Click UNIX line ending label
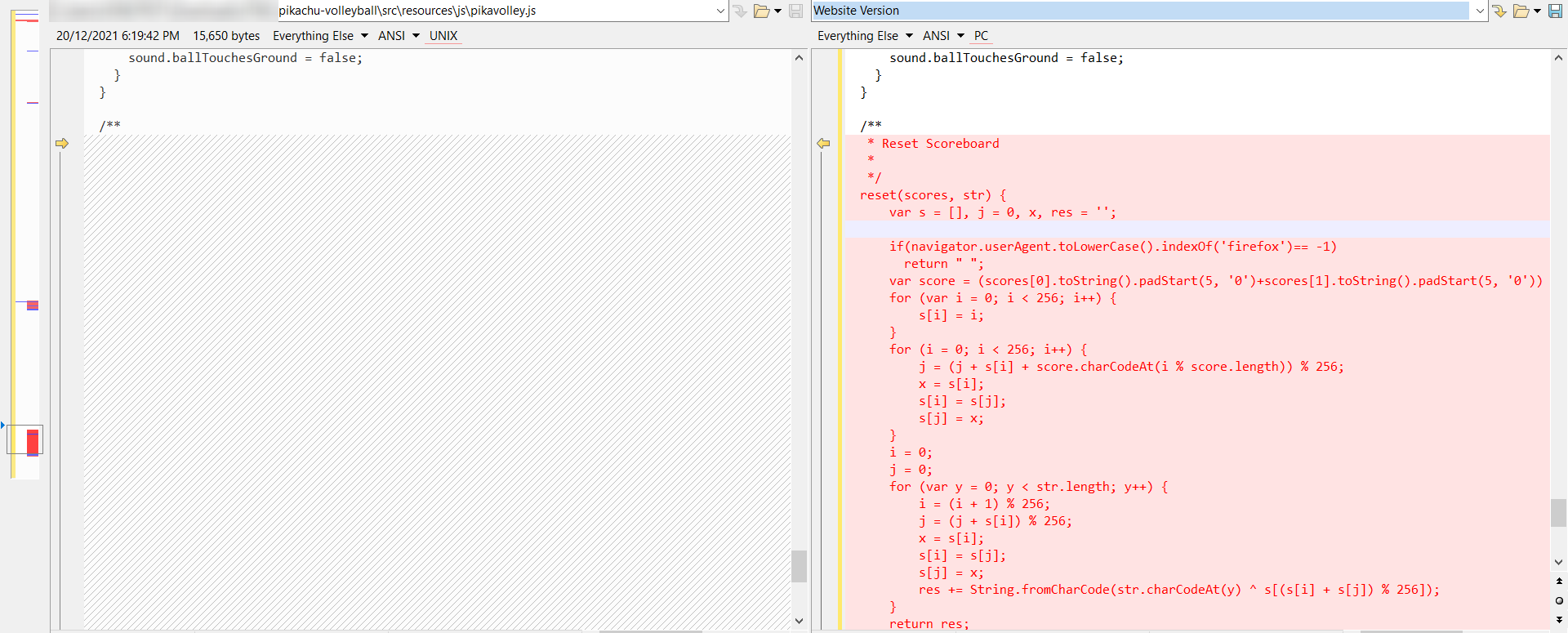 (443, 36)
